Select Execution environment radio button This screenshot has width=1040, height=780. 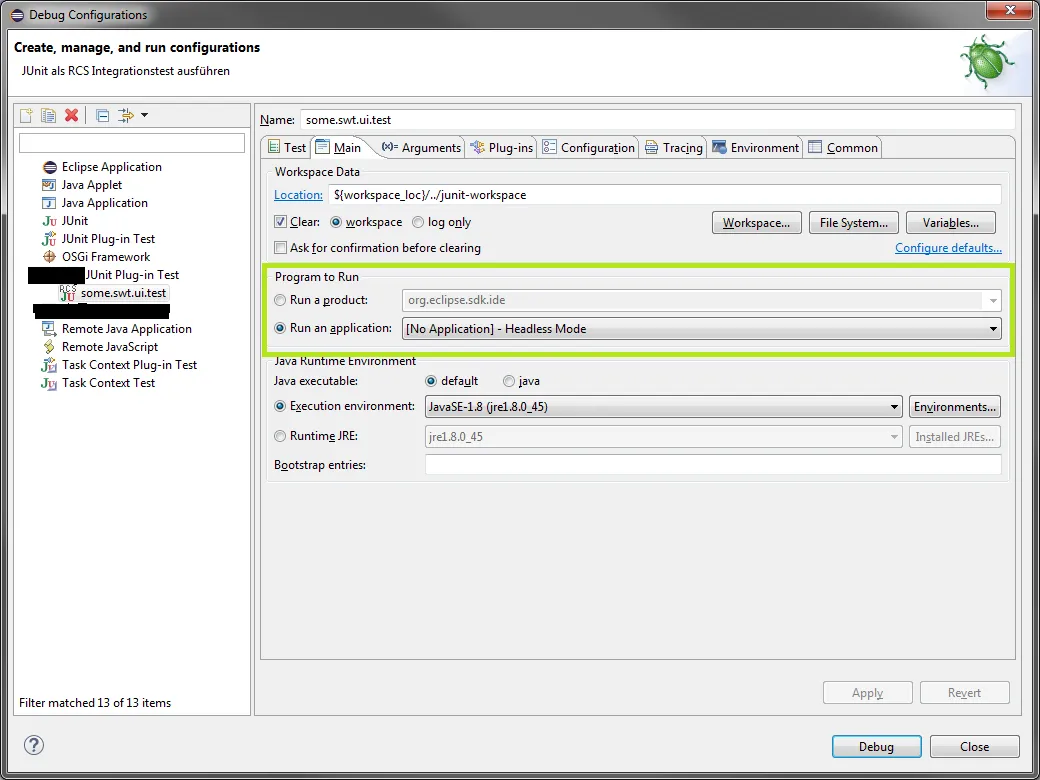coord(281,406)
